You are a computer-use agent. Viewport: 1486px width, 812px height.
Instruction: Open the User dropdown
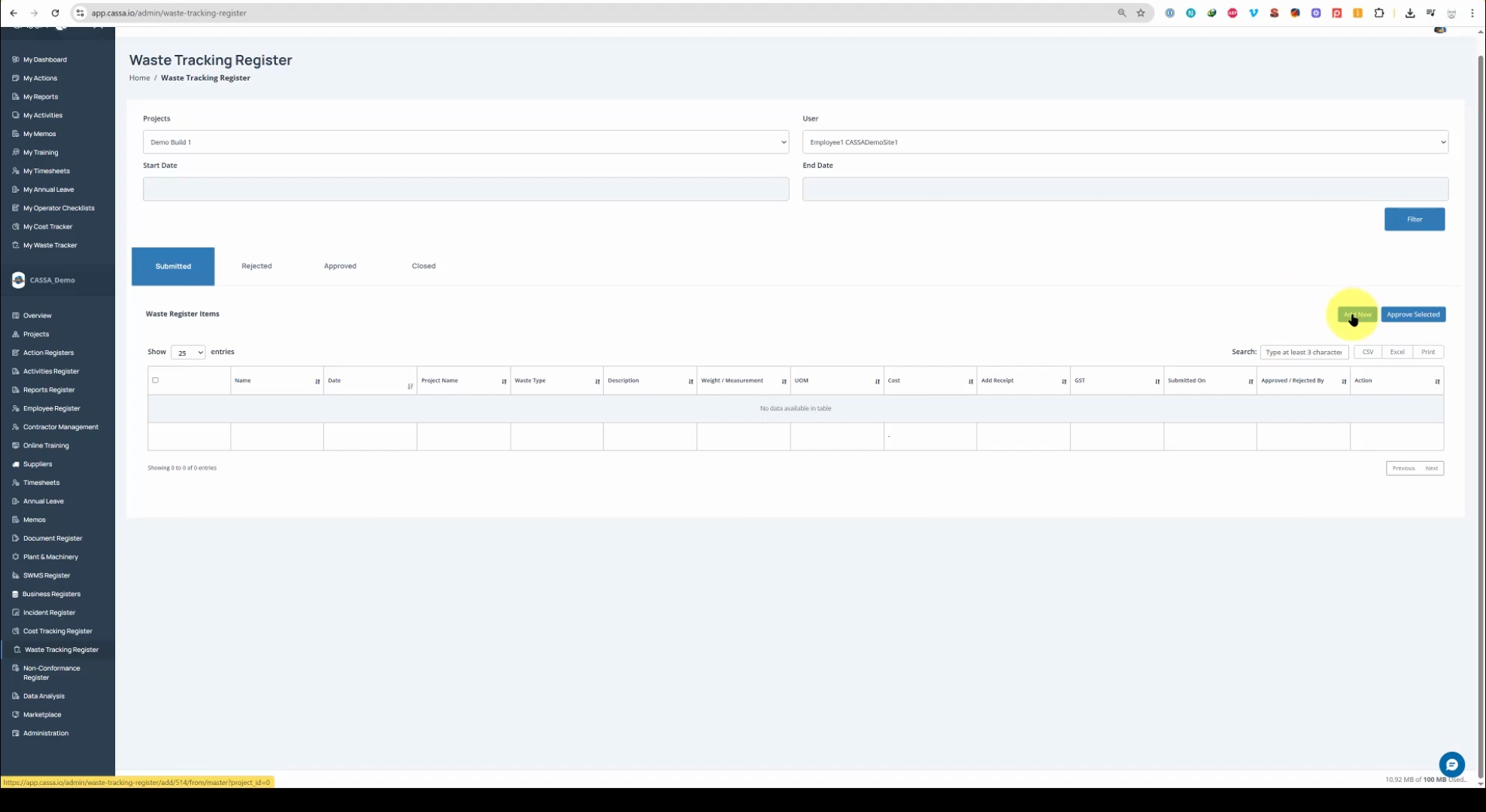(1124, 142)
